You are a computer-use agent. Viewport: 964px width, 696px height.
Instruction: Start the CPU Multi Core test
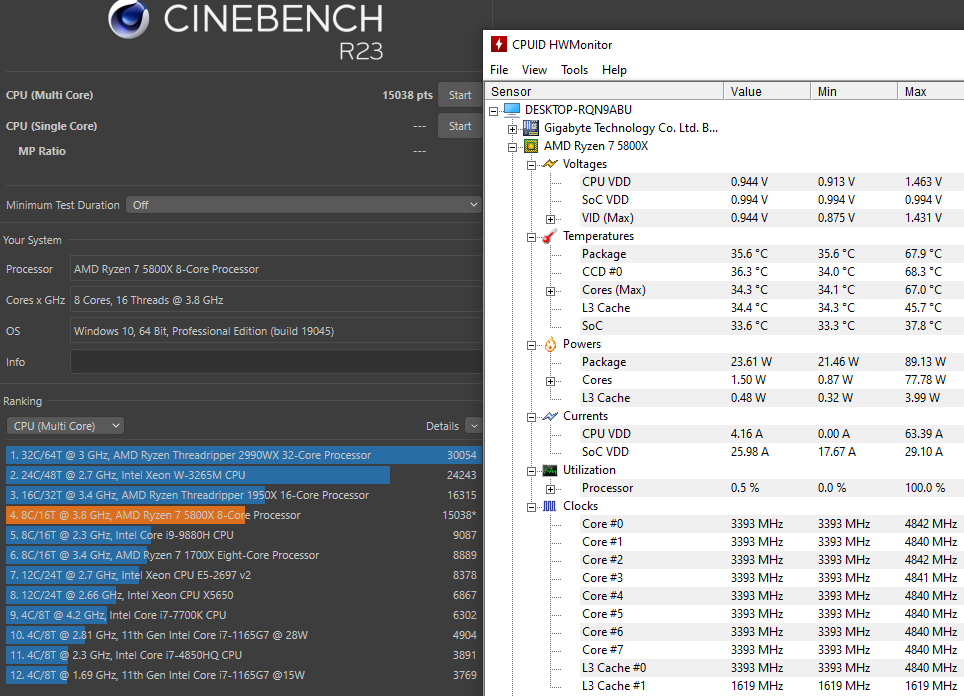(460, 95)
